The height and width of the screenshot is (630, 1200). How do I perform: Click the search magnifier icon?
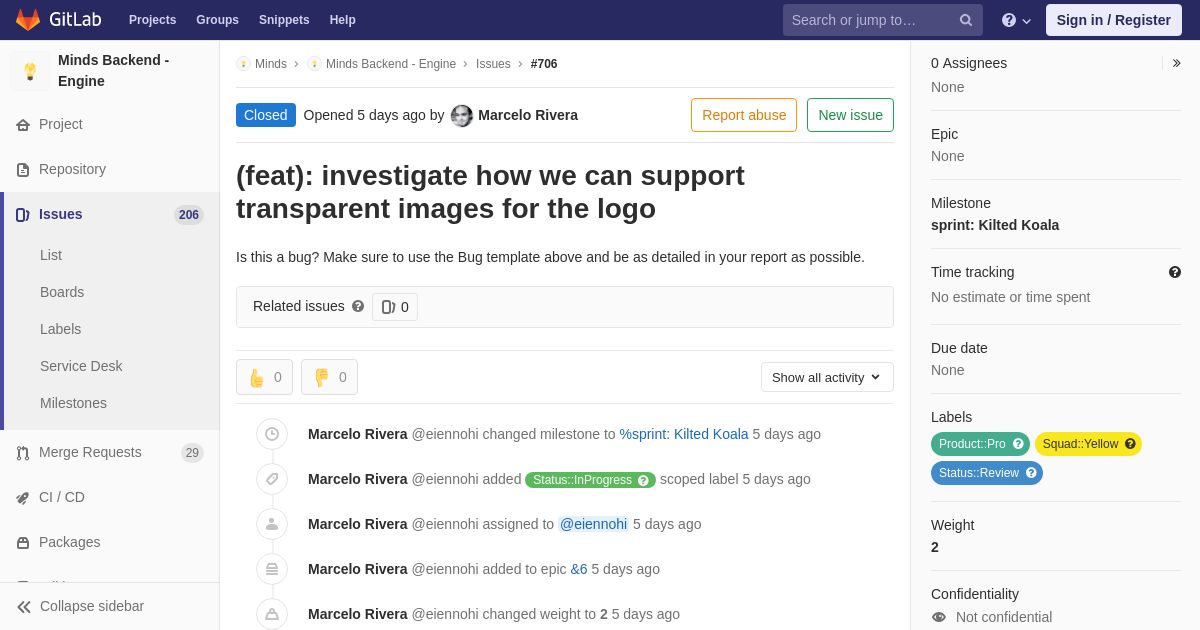966,20
